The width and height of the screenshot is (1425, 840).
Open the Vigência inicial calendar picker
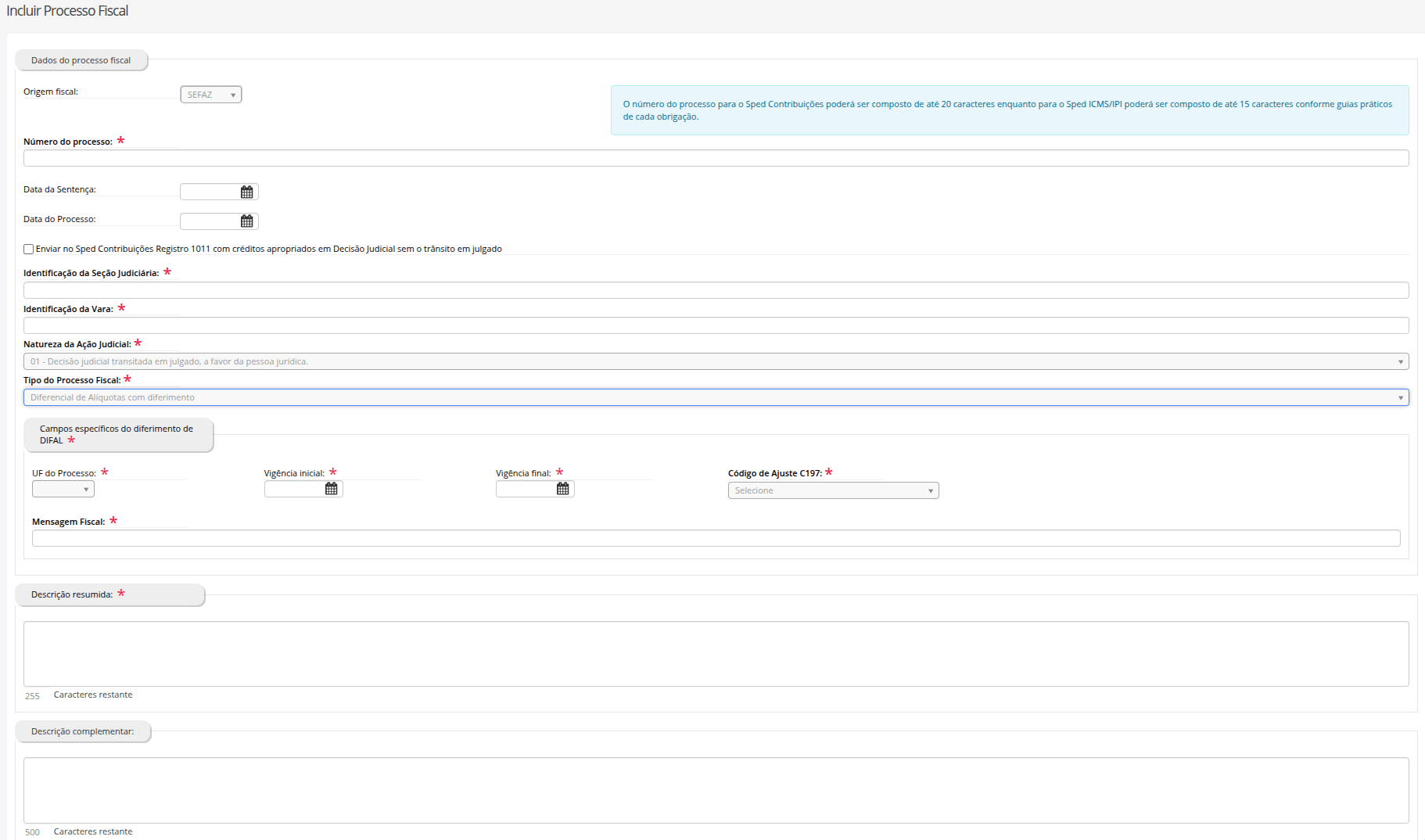332,489
